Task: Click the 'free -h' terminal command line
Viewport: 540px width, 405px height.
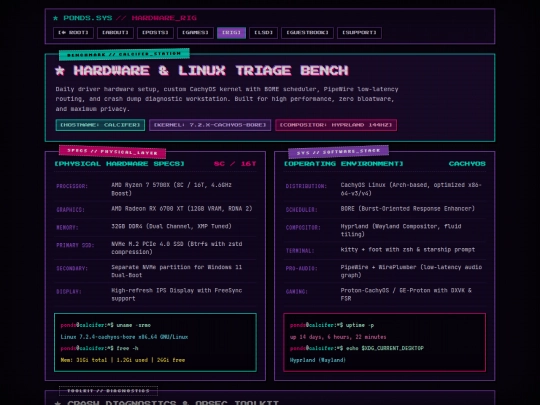Action: click(100, 348)
